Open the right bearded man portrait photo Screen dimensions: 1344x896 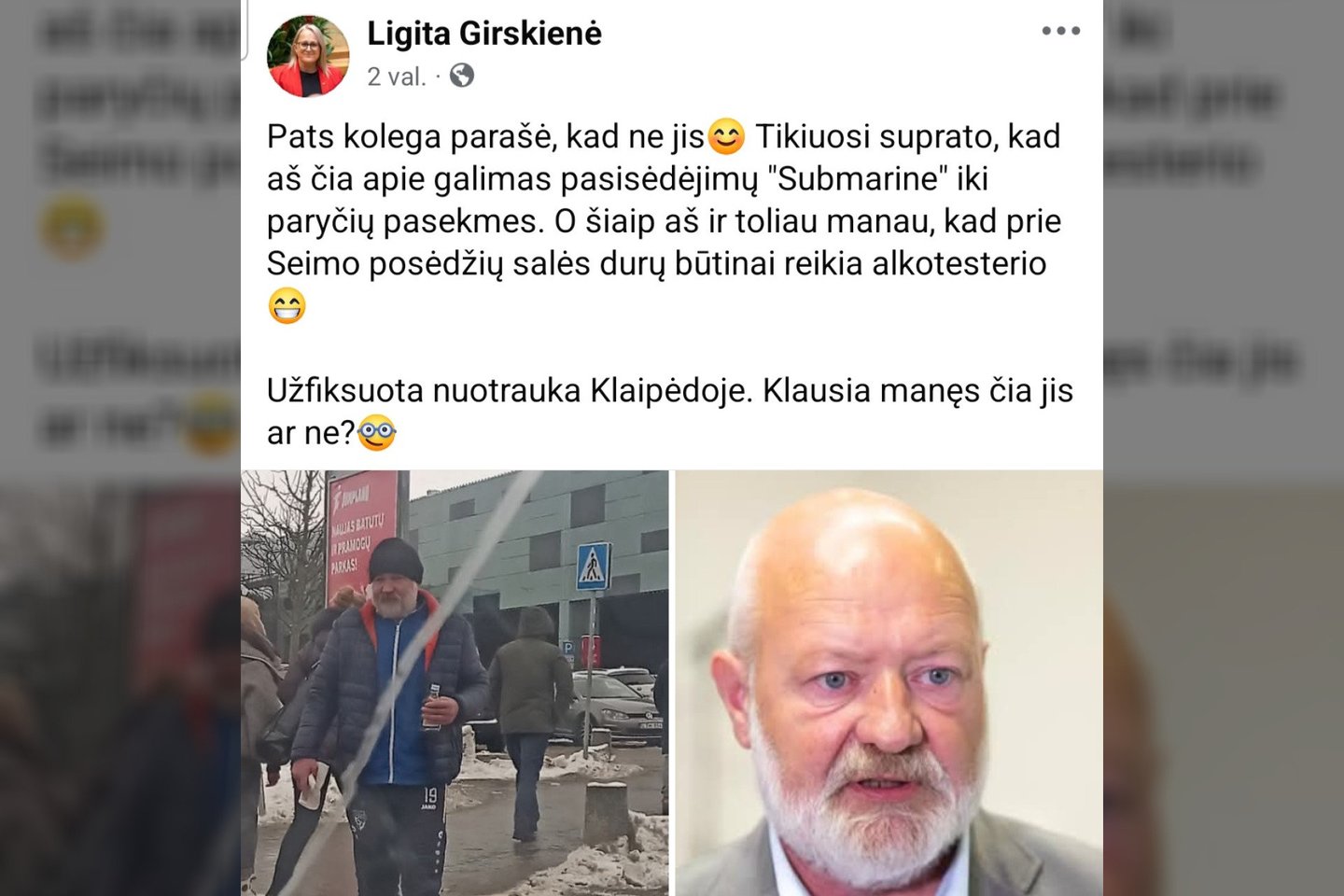click(x=889, y=683)
